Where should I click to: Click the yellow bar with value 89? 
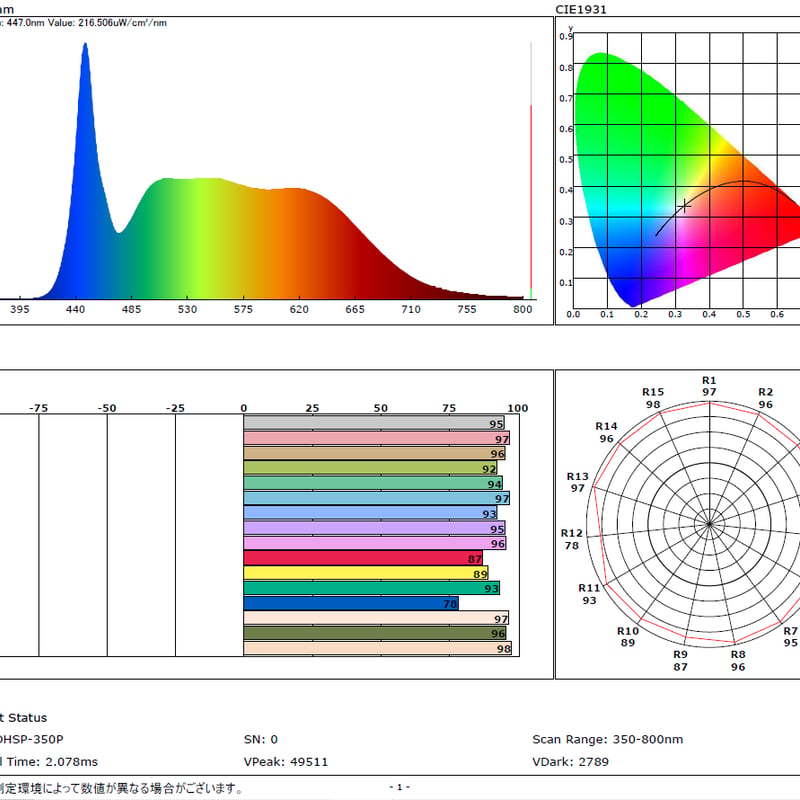[366, 573]
